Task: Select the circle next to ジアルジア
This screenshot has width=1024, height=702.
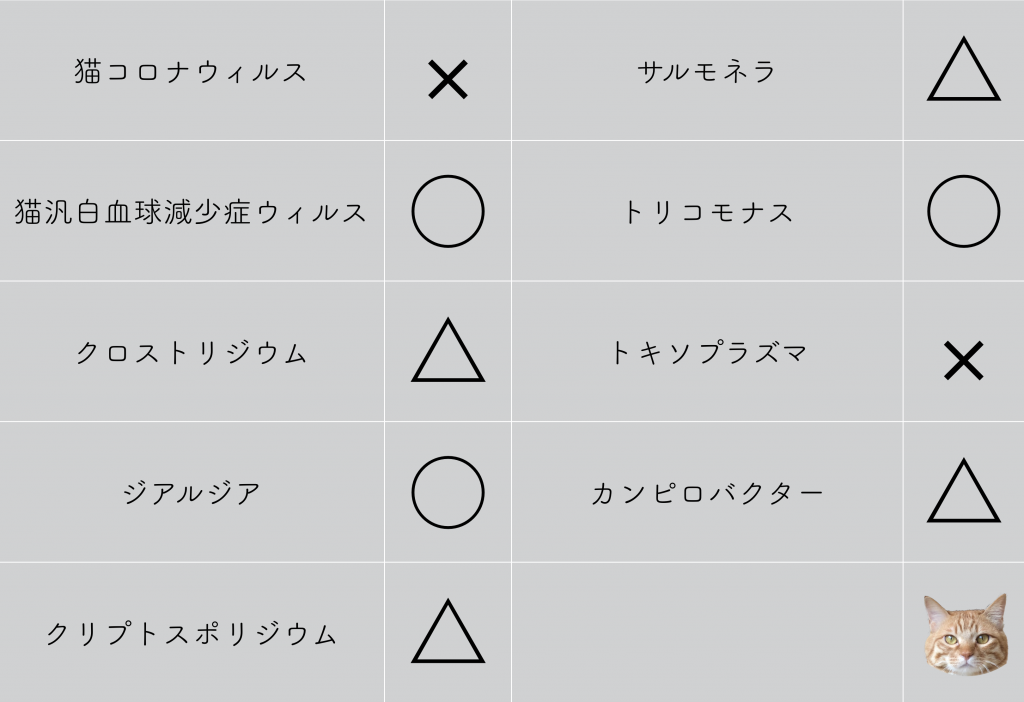Action: 448,492
